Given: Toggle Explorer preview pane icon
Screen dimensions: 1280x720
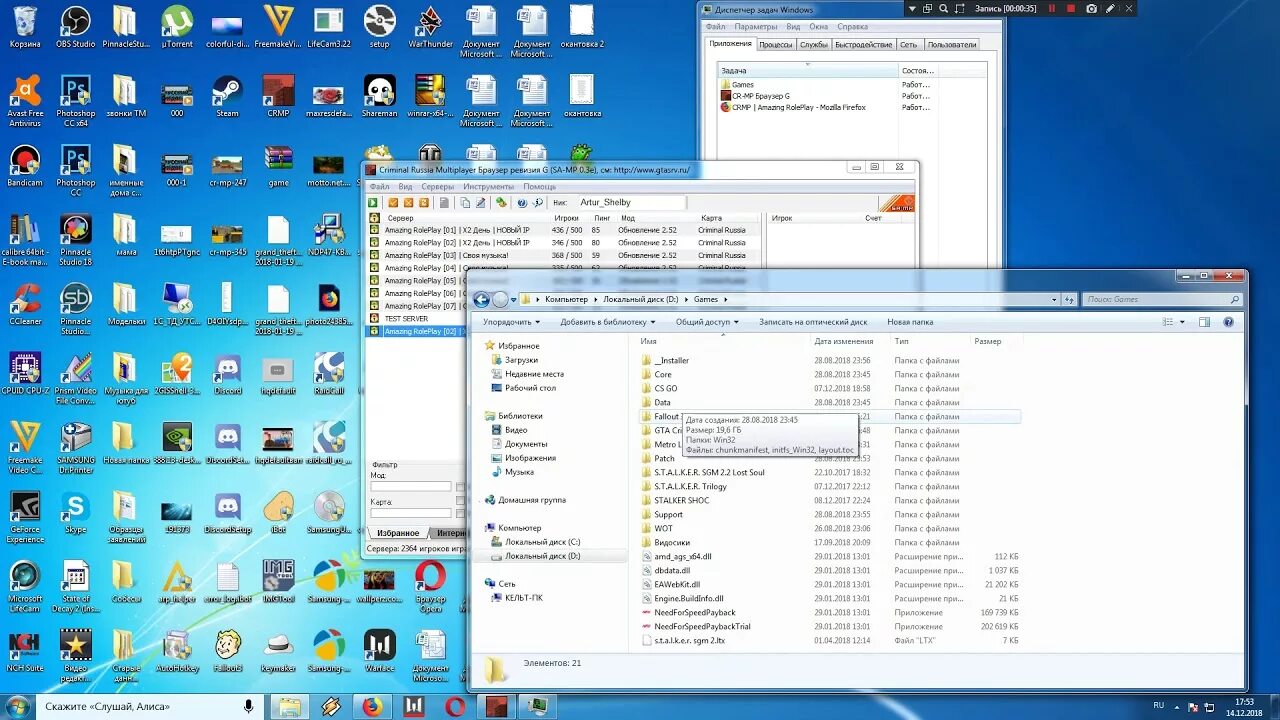Looking at the screenshot, I should [1204, 322].
